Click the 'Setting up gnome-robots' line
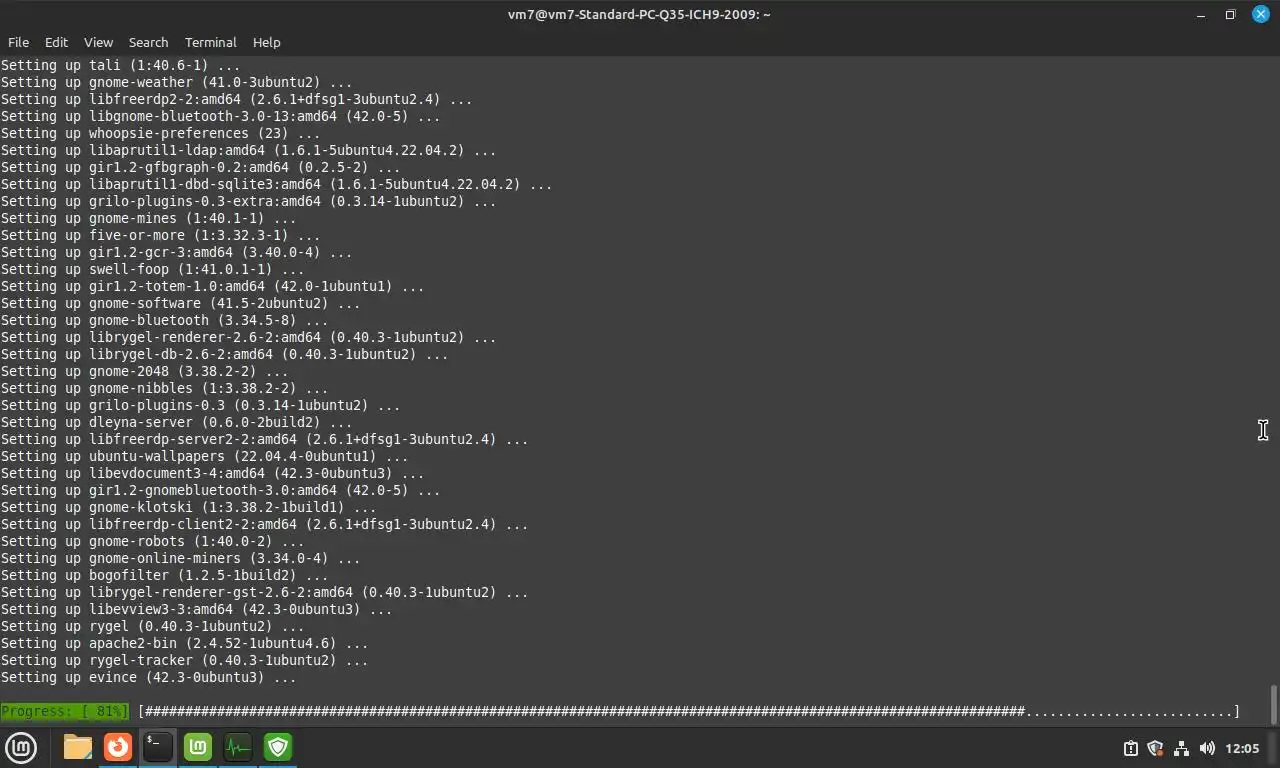 click(x=152, y=541)
